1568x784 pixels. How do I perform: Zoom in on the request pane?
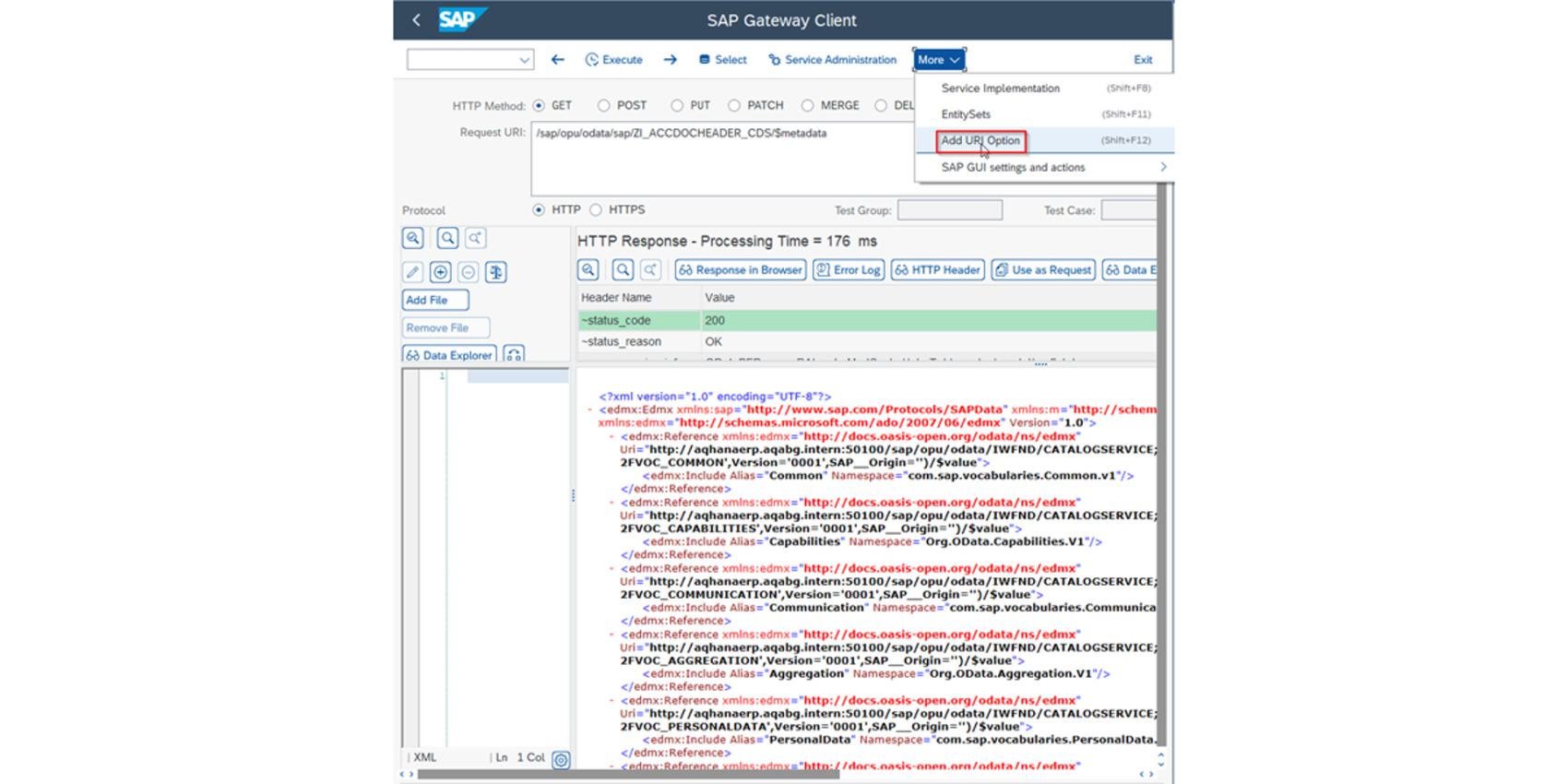pyautogui.click(x=413, y=238)
